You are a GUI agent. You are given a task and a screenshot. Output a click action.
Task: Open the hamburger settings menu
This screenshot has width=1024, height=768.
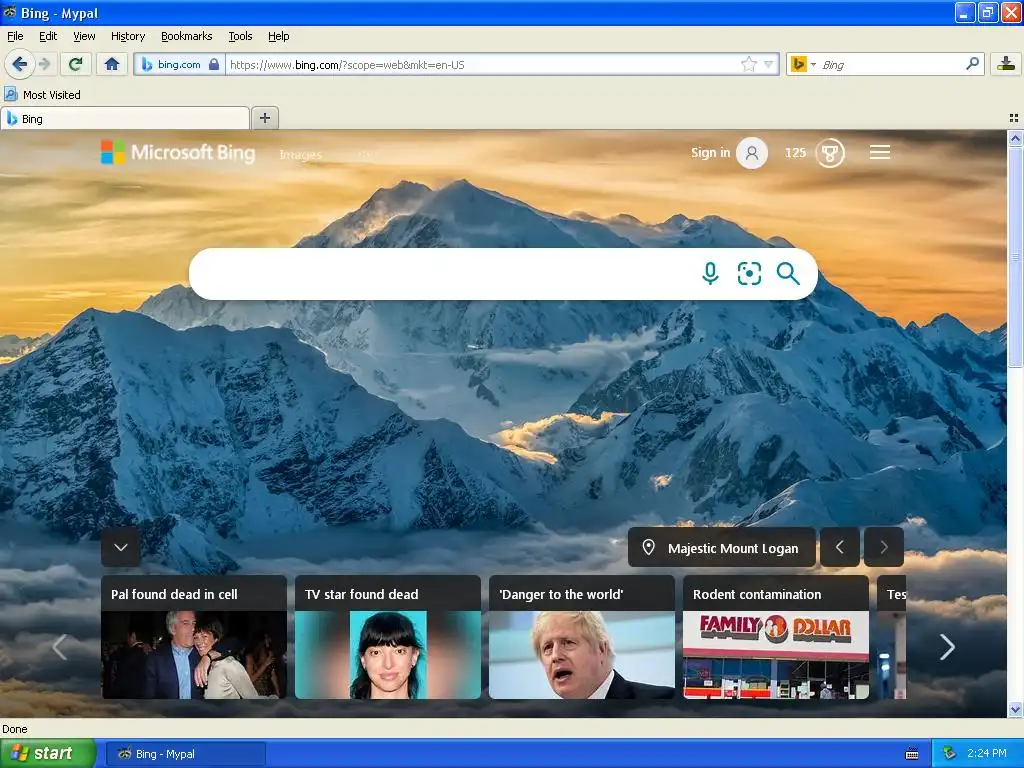(880, 152)
